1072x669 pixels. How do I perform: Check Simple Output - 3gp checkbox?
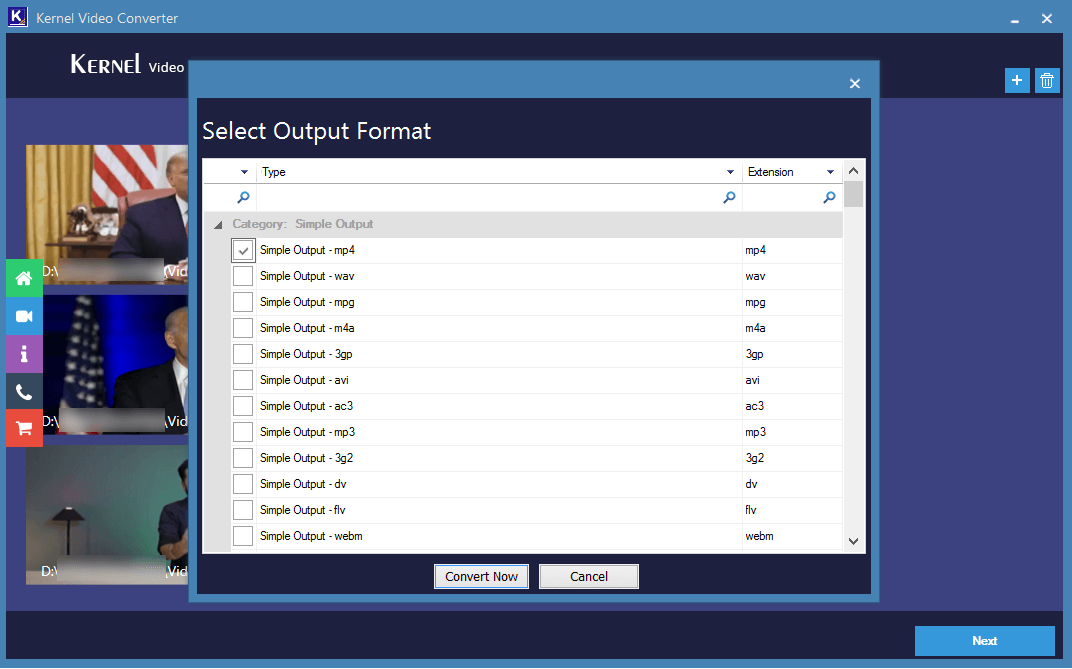pos(243,354)
